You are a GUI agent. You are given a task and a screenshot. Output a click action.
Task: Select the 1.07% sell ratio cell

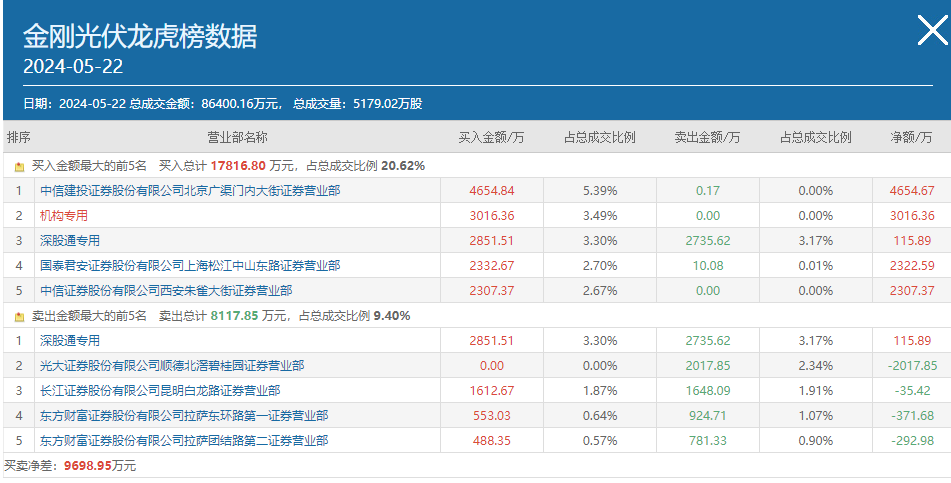pyautogui.click(x=816, y=416)
